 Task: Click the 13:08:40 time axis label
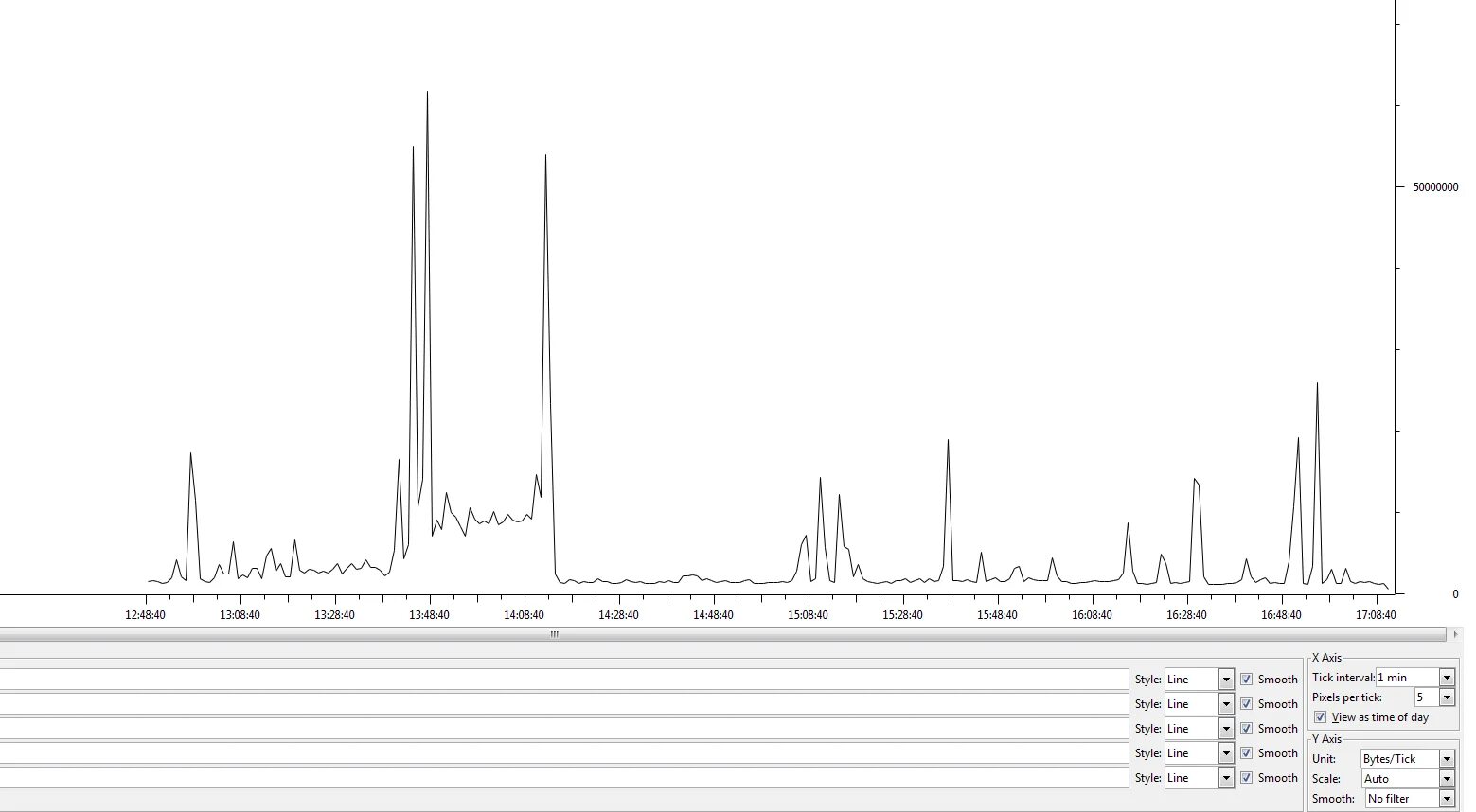click(240, 615)
